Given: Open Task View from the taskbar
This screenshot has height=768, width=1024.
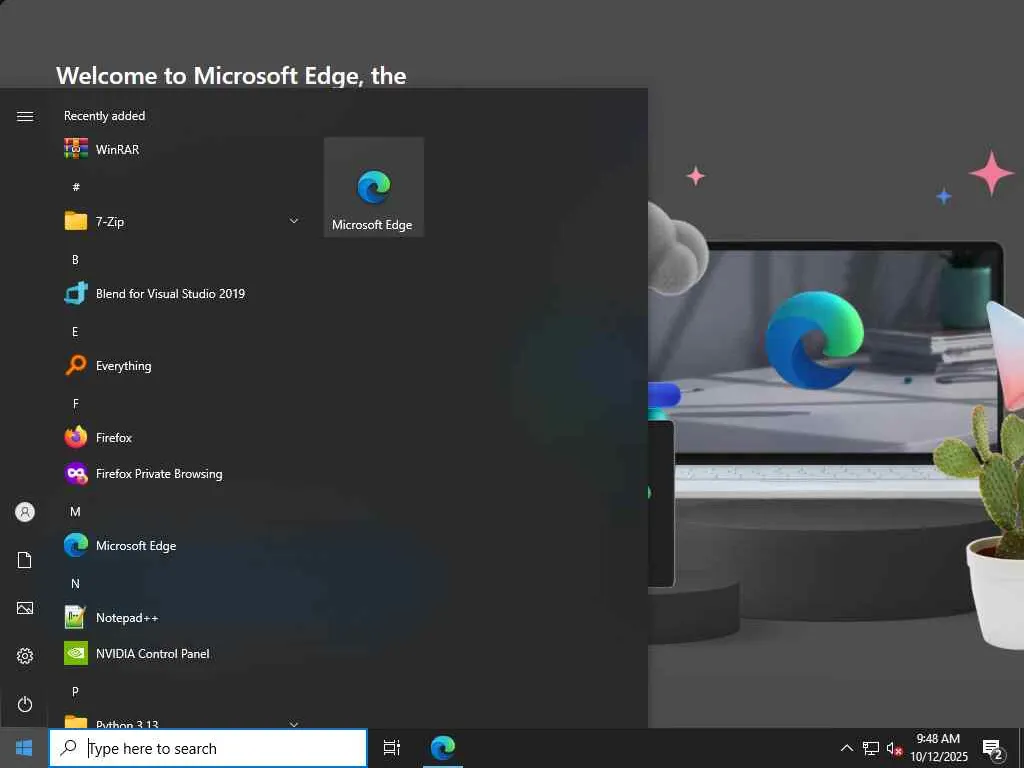Looking at the screenshot, I should pyautogui.click(x=392, y=748).
